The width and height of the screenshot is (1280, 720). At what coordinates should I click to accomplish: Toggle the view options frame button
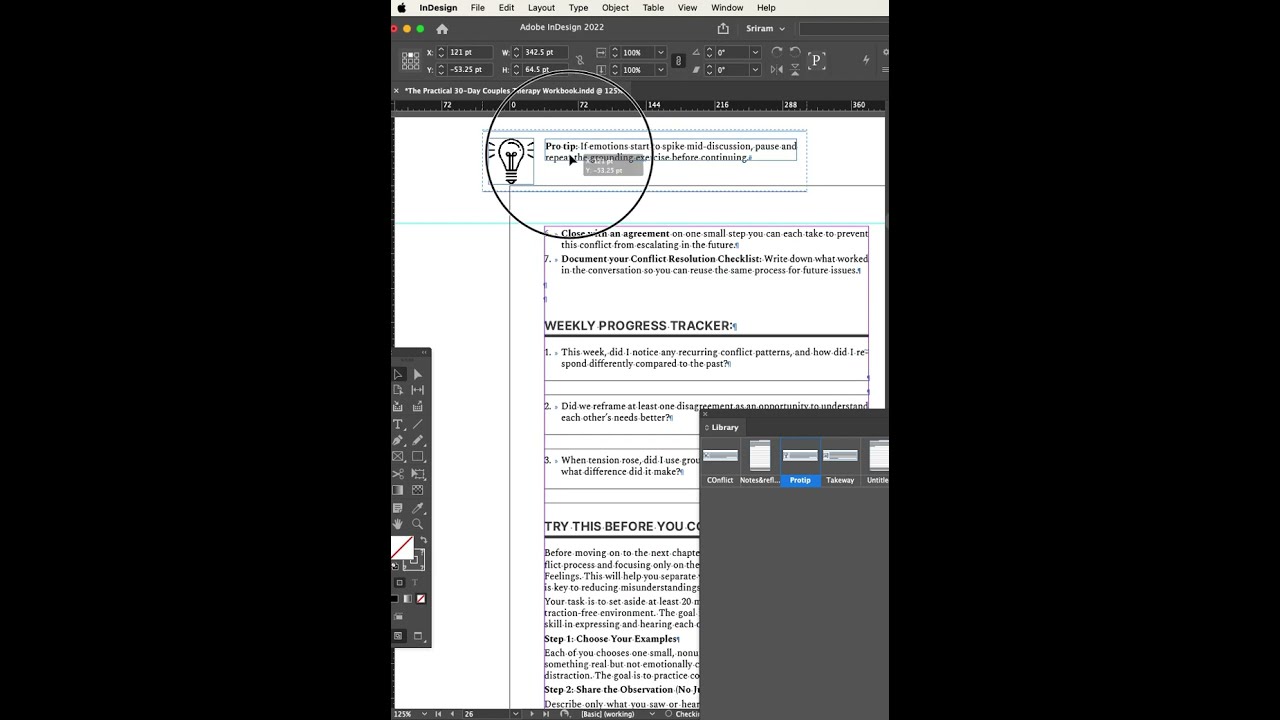pos(398,617)
